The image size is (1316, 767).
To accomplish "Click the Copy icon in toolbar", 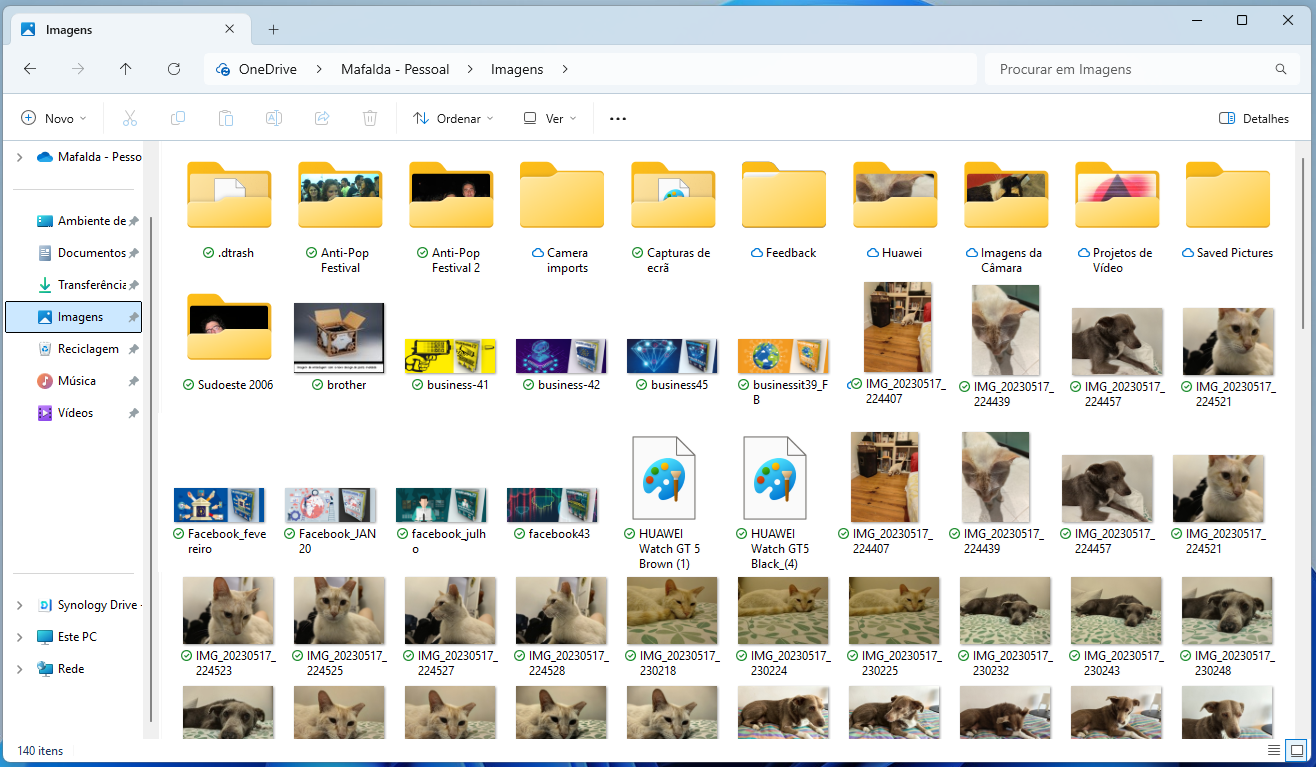I will (x=178, y=118).
